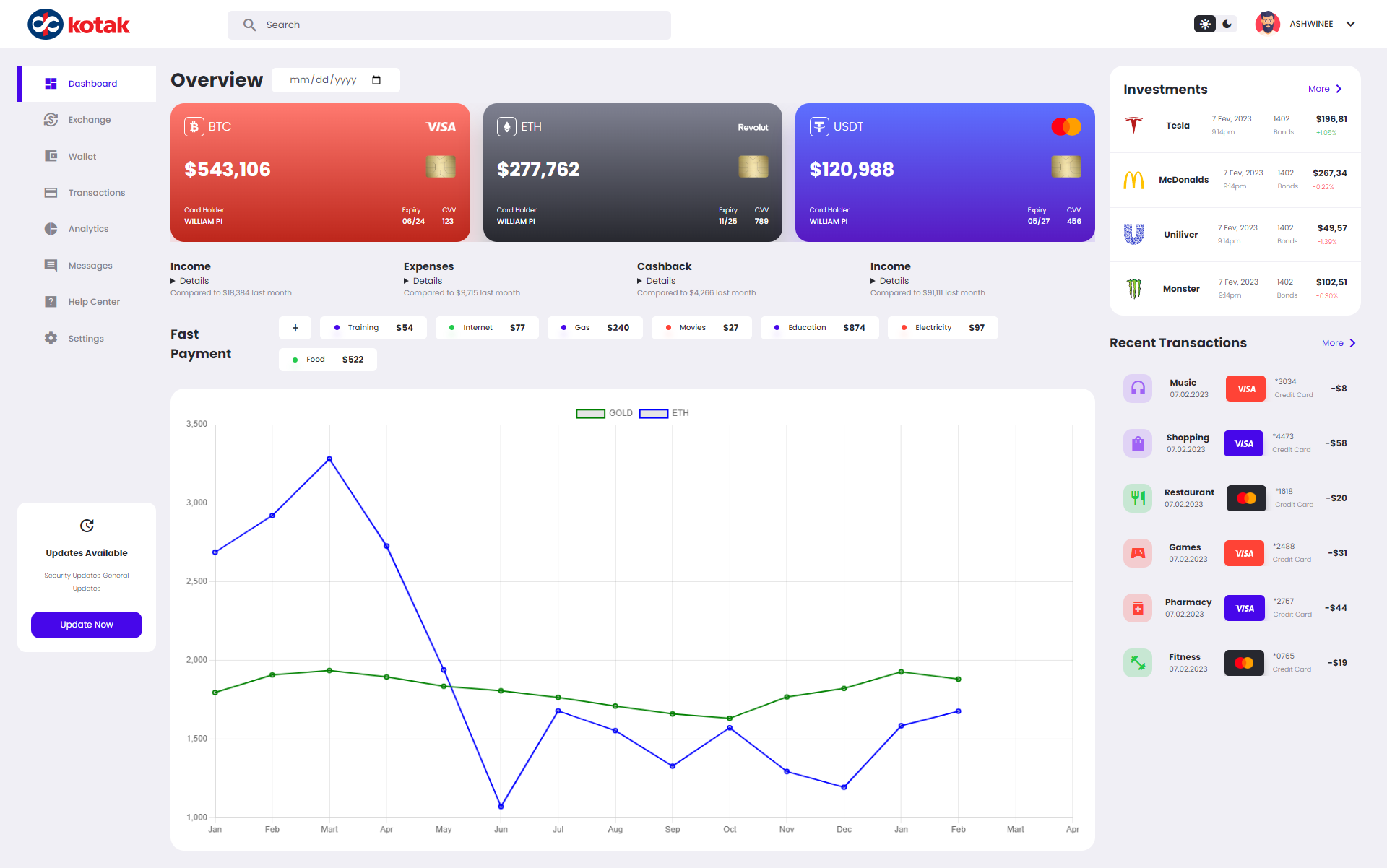Click the Kotak logo
This screenshot has height=868, width=1387.
click(x=79, y=24)
